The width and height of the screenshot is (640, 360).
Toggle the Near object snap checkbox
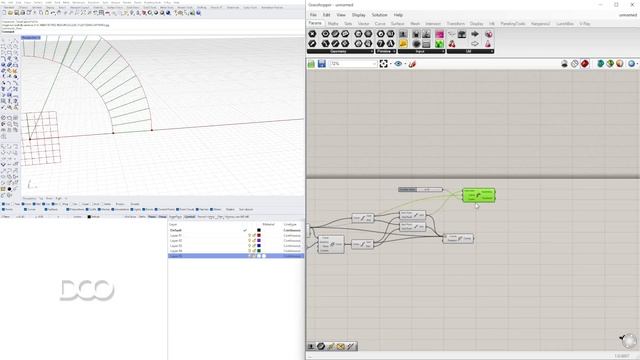point(13,204)
